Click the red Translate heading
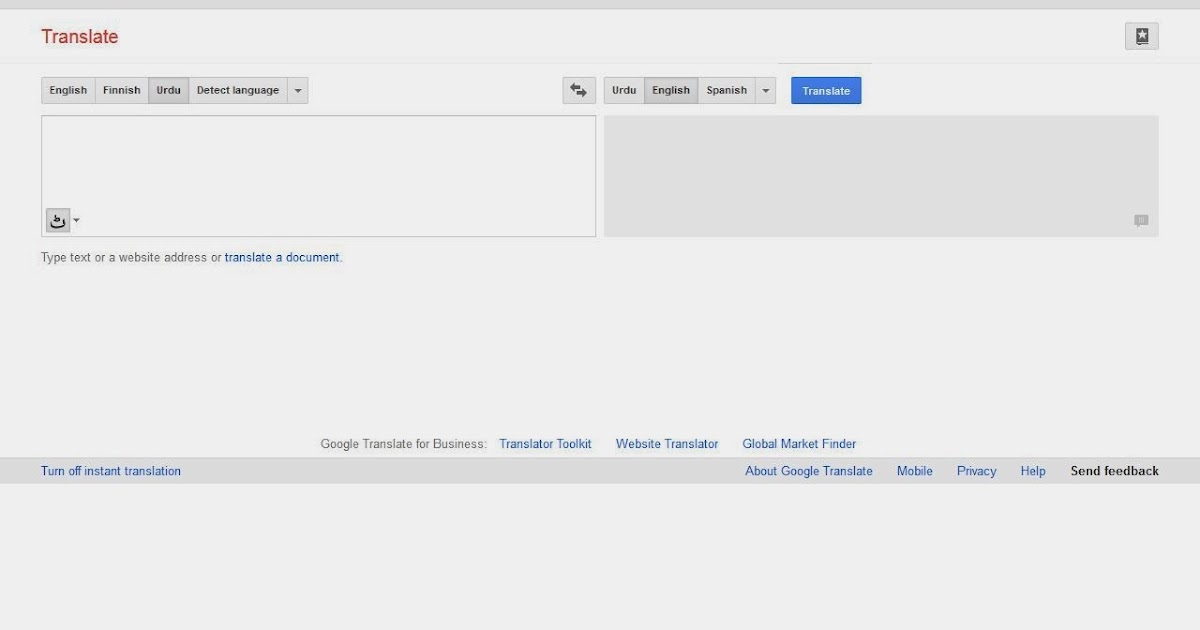This screenshot has width=1200, height=630. [80, 37]
